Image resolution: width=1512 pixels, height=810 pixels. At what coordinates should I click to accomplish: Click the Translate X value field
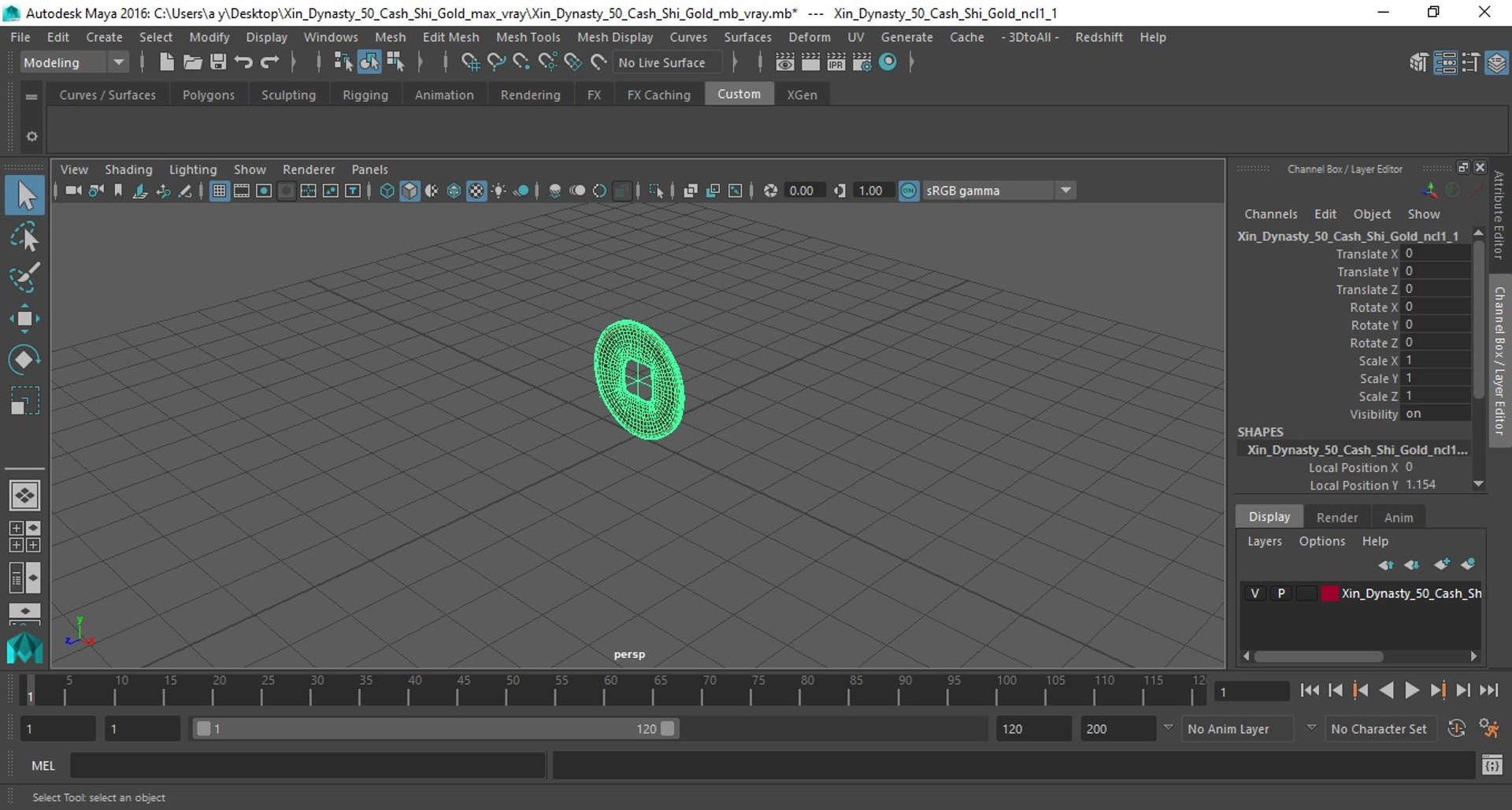[x=1436, y=254]
